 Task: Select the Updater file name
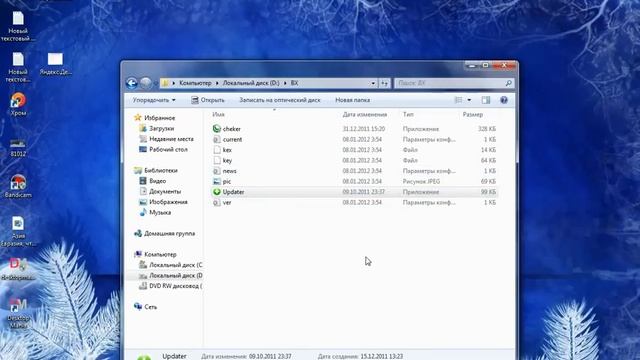[233, 192]
